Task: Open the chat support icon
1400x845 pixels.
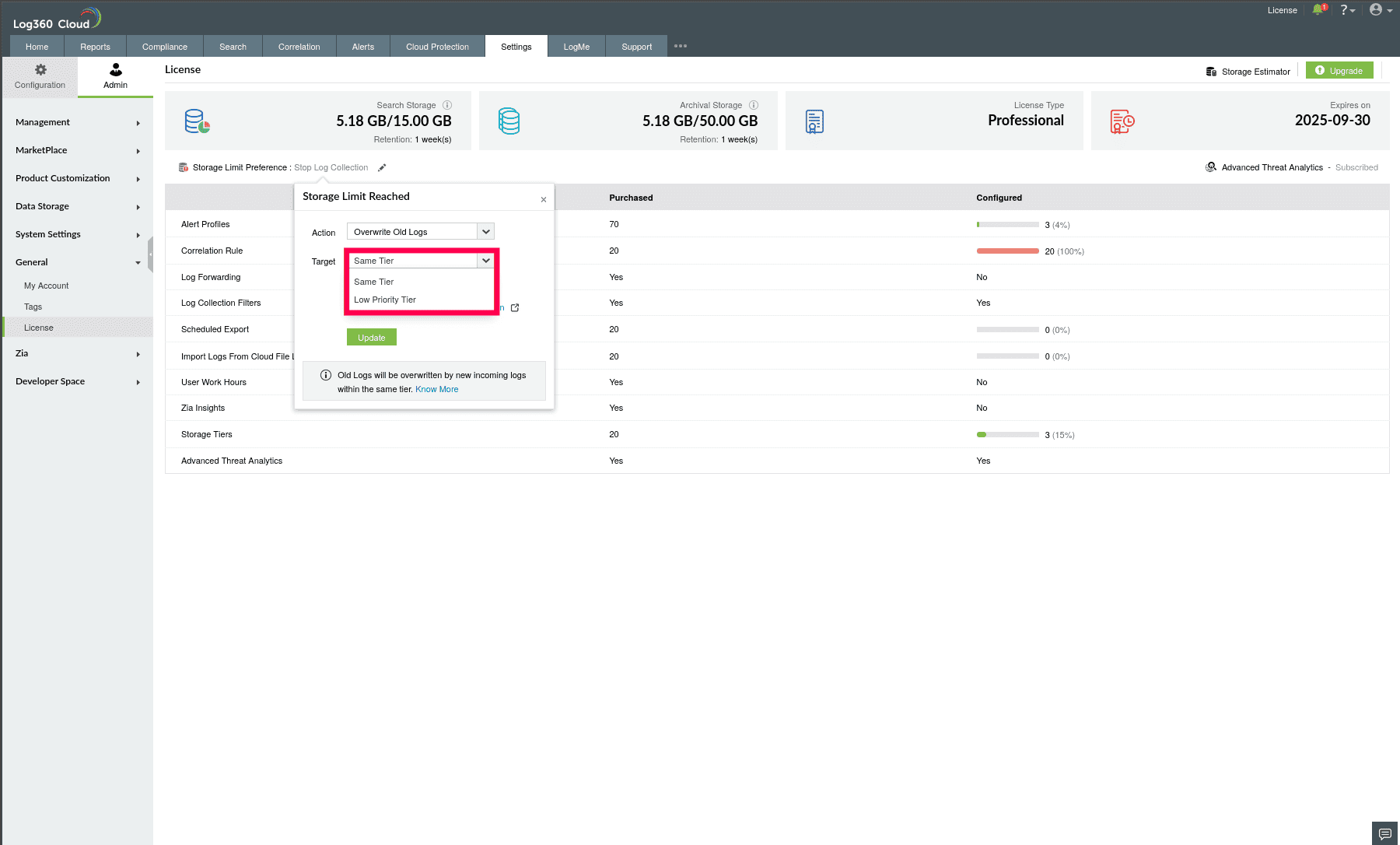Action: coord(1385,833)
